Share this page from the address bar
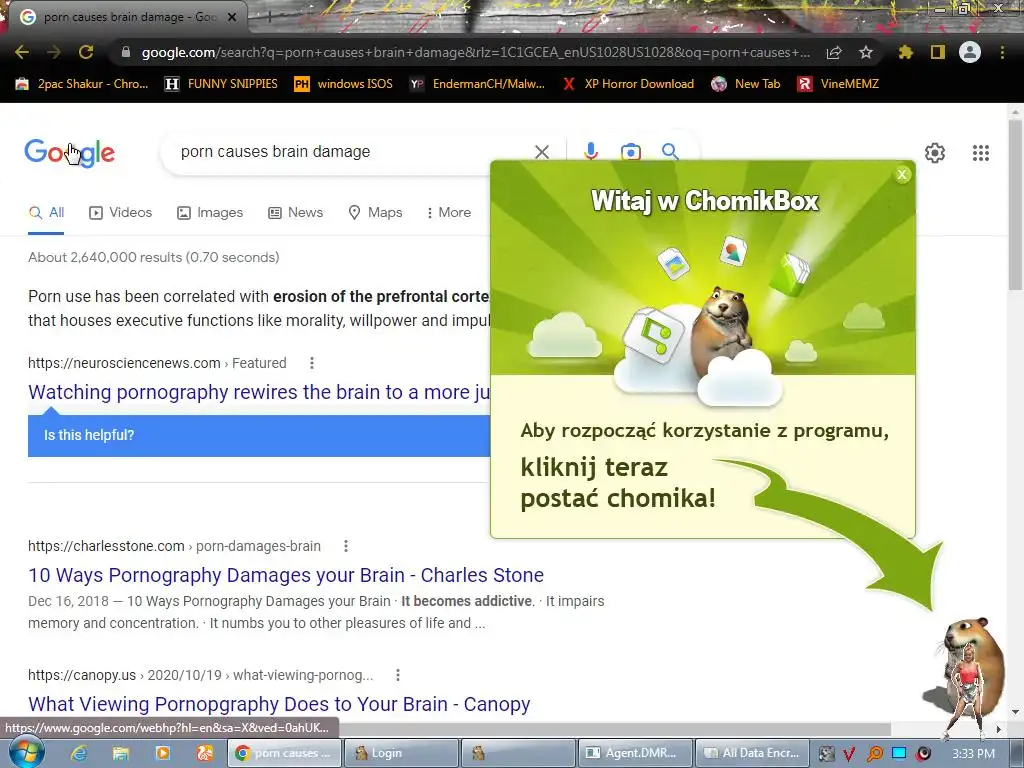1024x768 pixels. [834, 53]
